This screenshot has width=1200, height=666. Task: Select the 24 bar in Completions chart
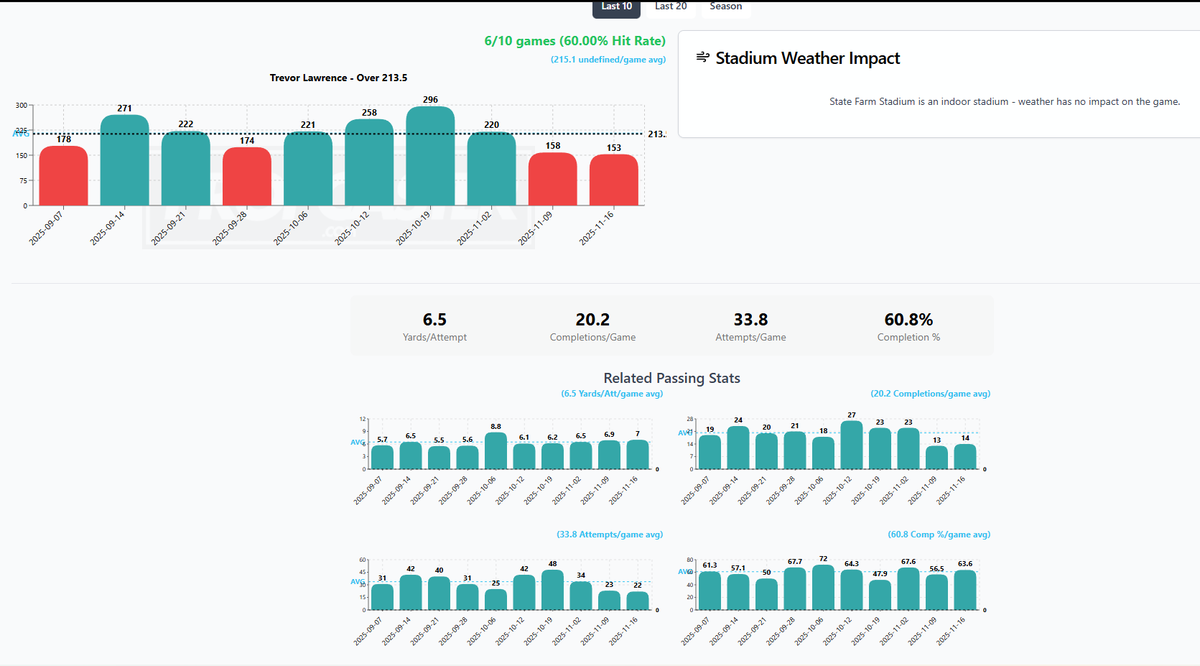click(x=738, y=448)
